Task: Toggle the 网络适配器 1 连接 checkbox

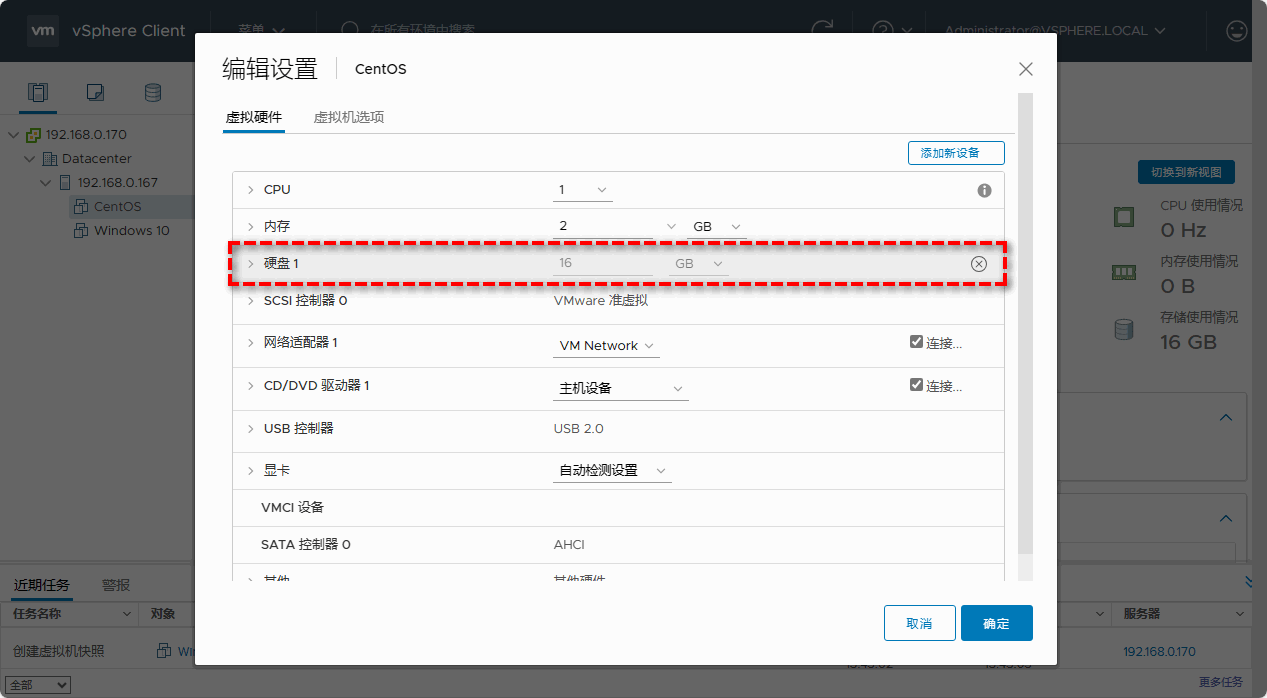Action: (x=916, y=342)
